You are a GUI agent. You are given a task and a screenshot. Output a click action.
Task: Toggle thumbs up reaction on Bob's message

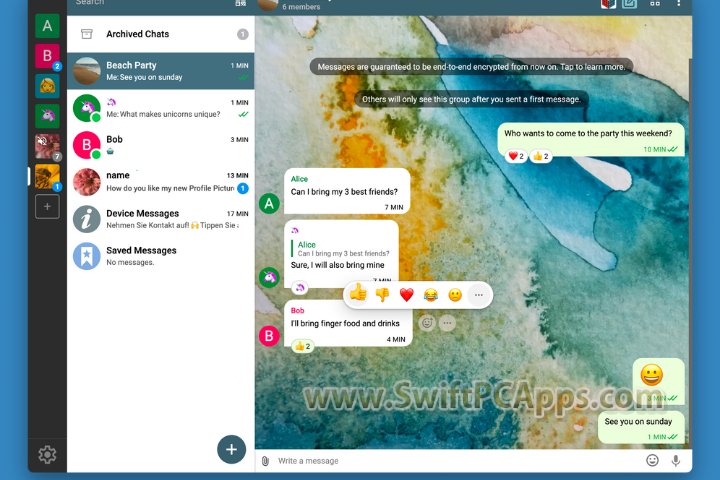pos(303,346)
